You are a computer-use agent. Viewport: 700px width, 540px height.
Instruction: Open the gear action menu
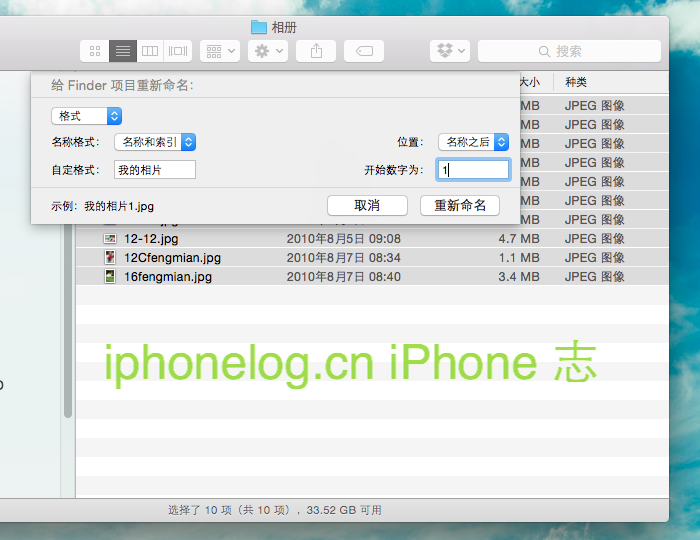click(268, 51)
